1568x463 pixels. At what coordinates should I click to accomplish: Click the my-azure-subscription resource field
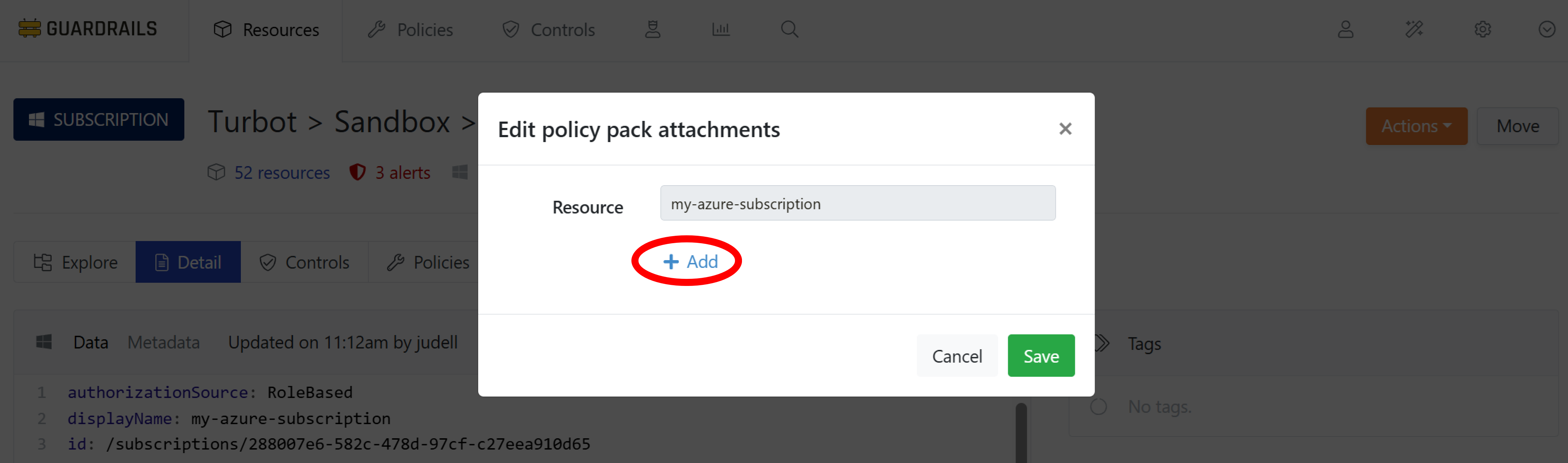pyautogui.click(x=857, y=204)
